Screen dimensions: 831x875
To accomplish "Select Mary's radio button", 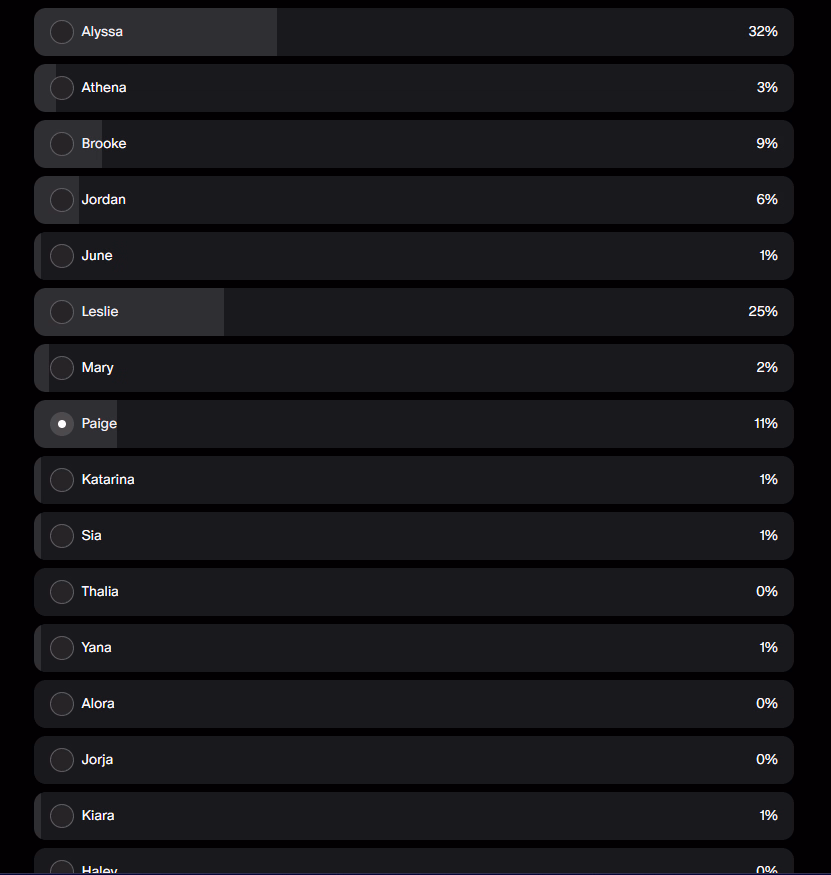I will click(x=62, y=368).
